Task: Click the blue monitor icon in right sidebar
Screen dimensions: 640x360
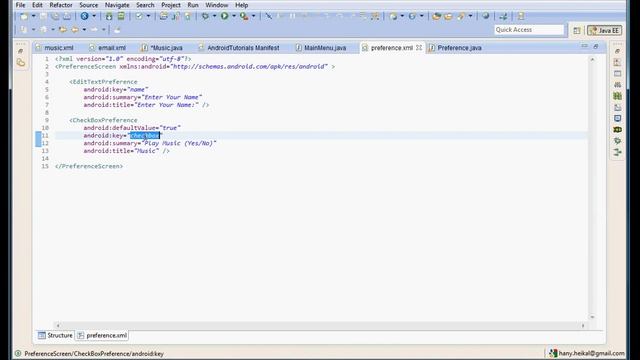Action: coord(617,118)
